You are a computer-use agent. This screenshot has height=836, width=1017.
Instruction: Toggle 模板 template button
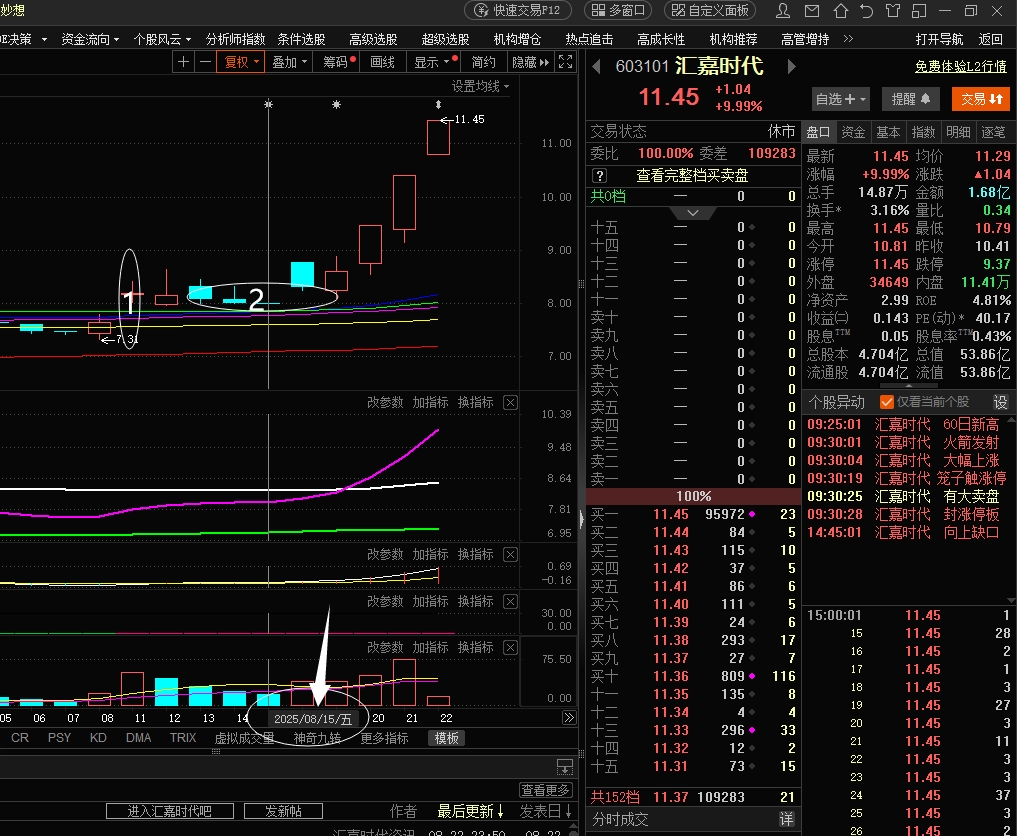click(x=447, y=738)
